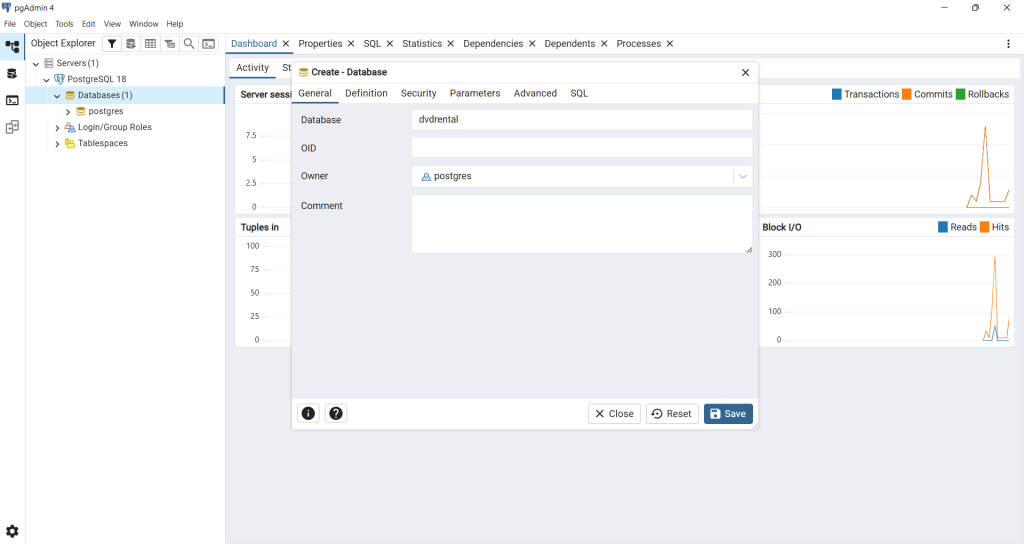Viewport: 1024px width, 544px height.
Task: Toggle the Reads legend blue swatch
Action: 942,227
